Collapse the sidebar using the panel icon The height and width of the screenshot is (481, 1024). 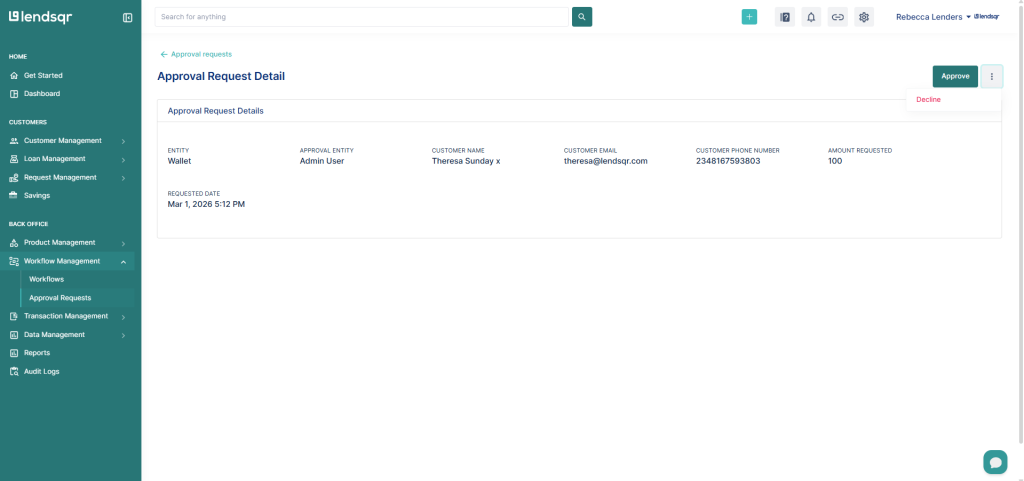[127, 17]
